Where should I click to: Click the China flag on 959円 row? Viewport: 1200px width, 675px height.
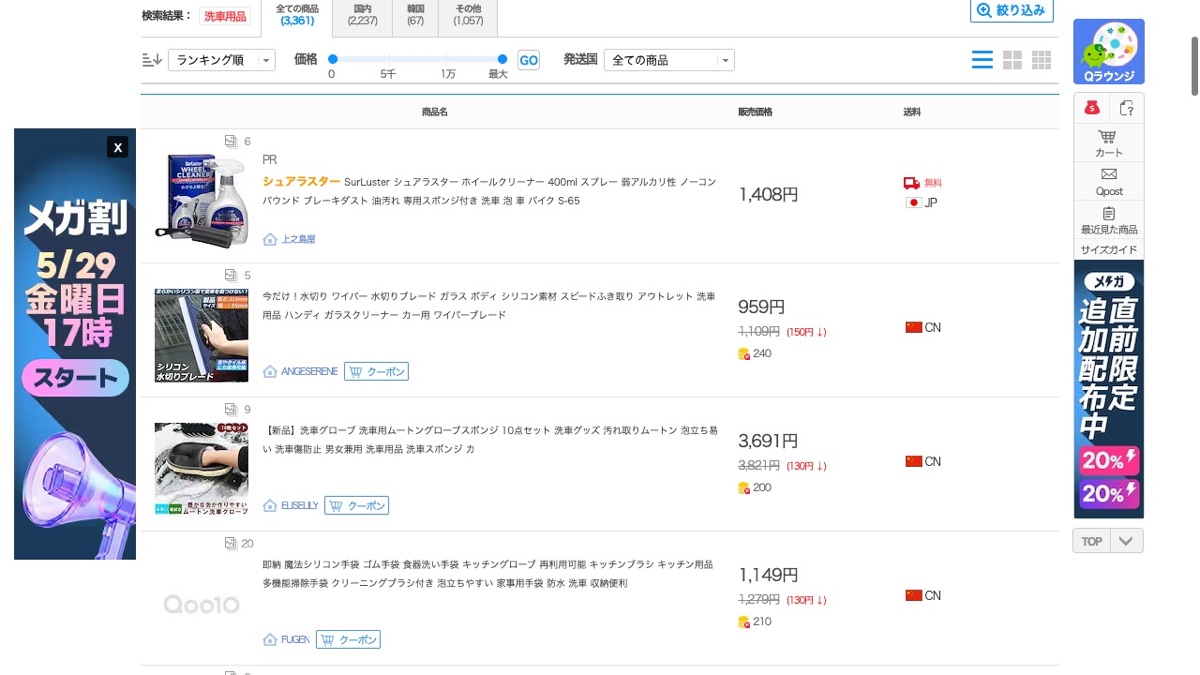click(913, 327)
